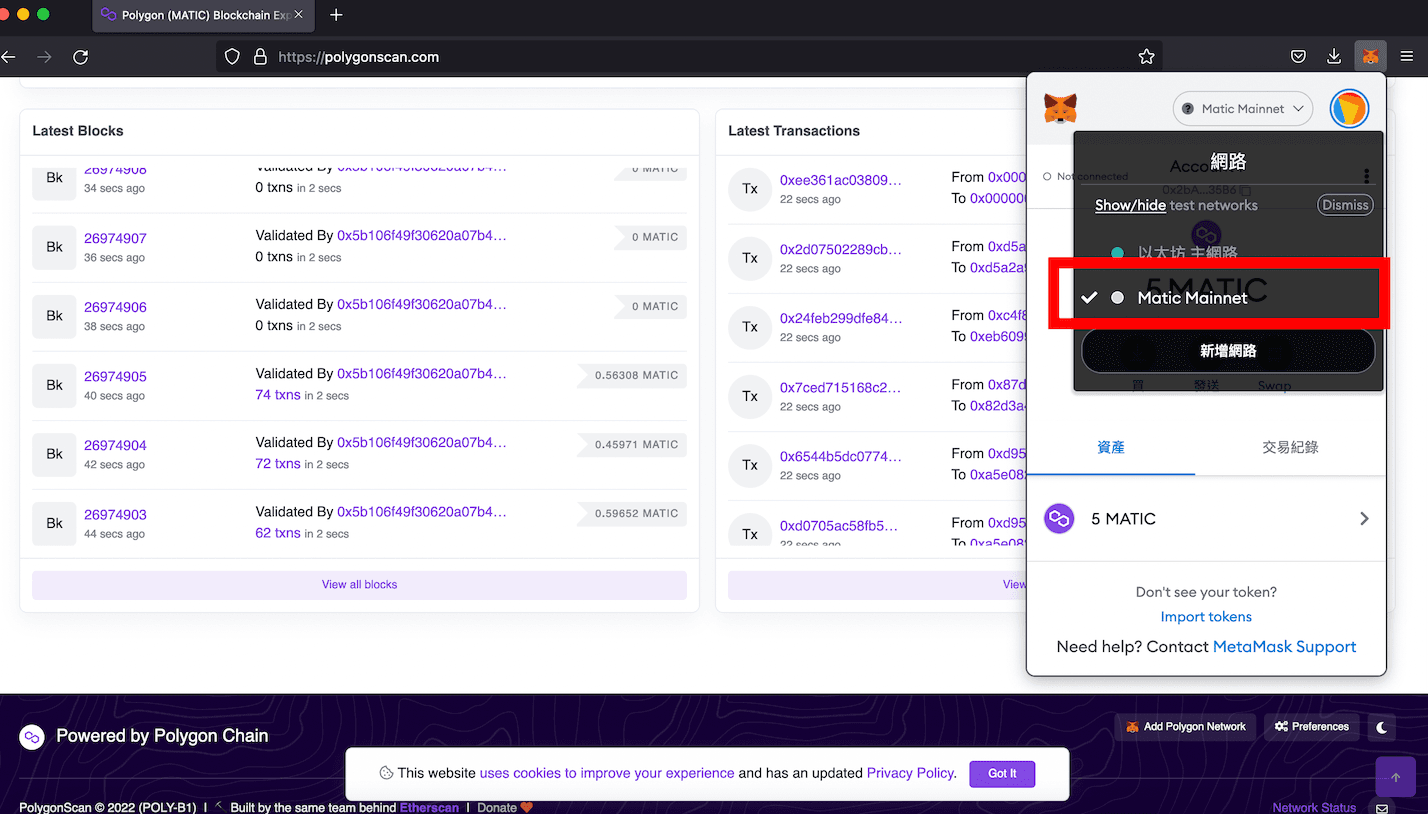The image size is (1428, 814).
Task: Click the Latest Transactions heading
Action: [794, 131]
